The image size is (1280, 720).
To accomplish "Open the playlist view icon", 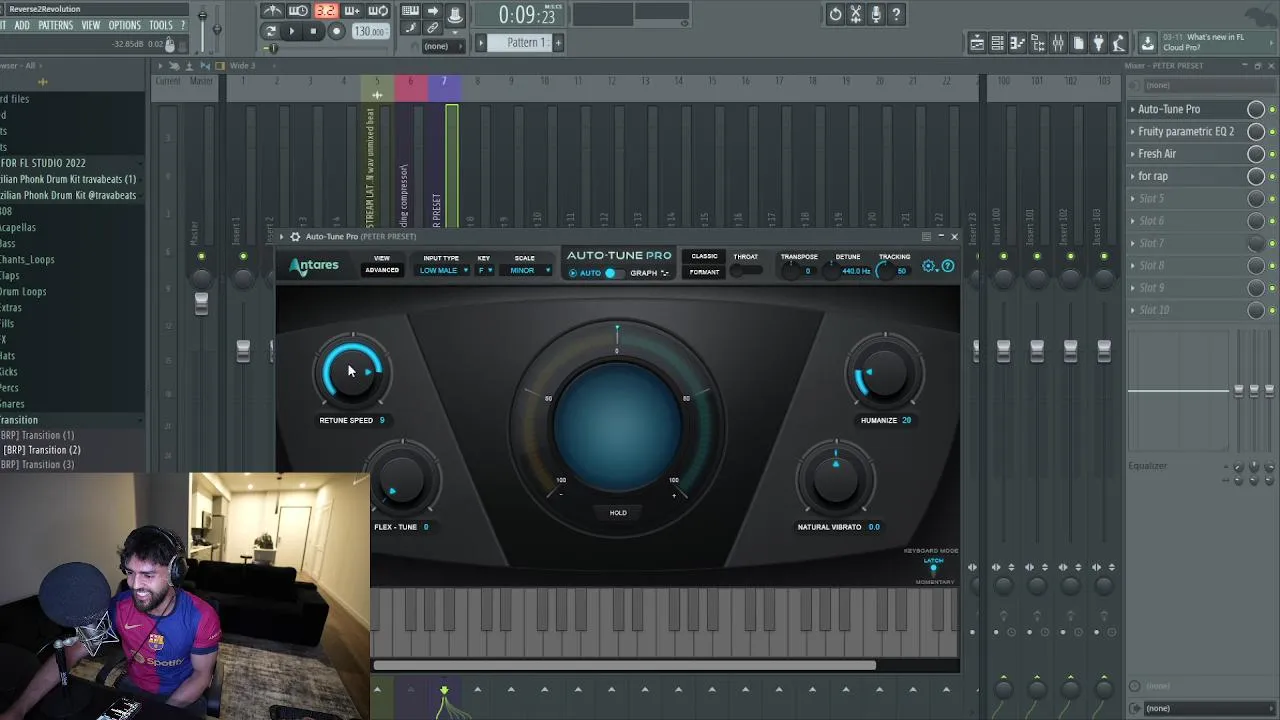I will tap(977, 42).
